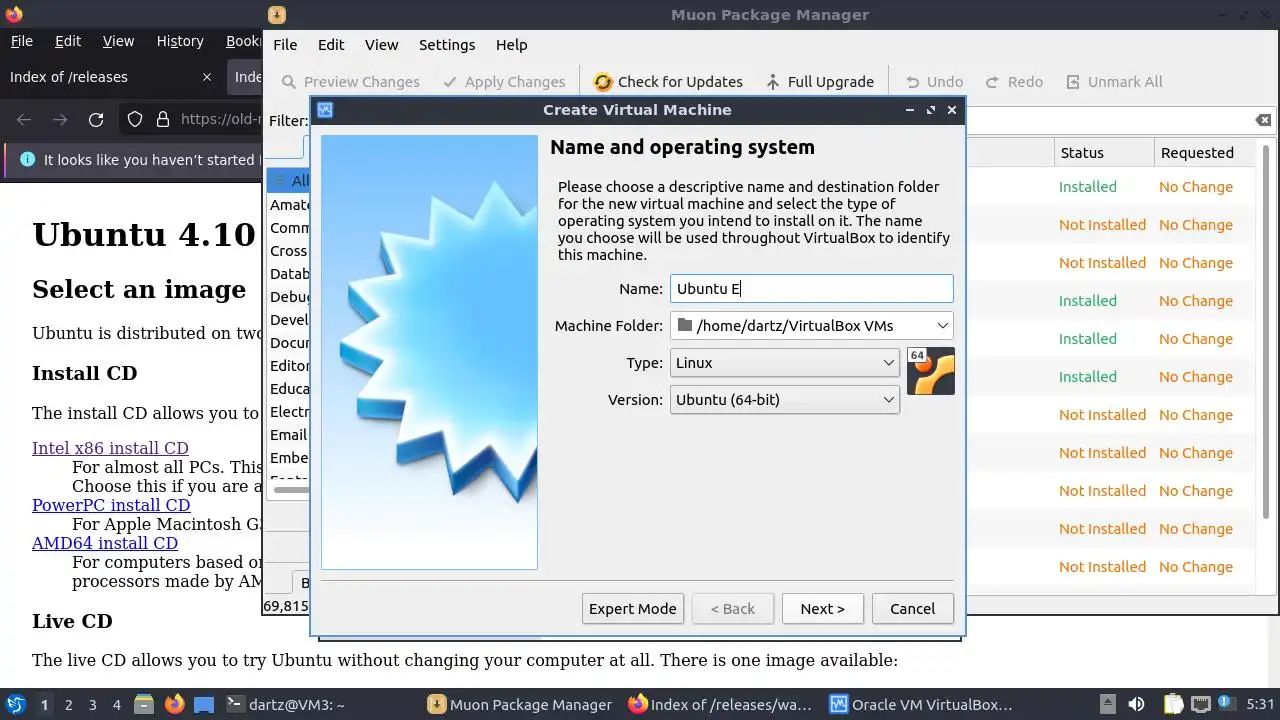Image resolution: width=1280 pixels, height=720 pixels.
Task: Click the tracking protection shield icon in Firefox
Action: [x=135, y=120]
